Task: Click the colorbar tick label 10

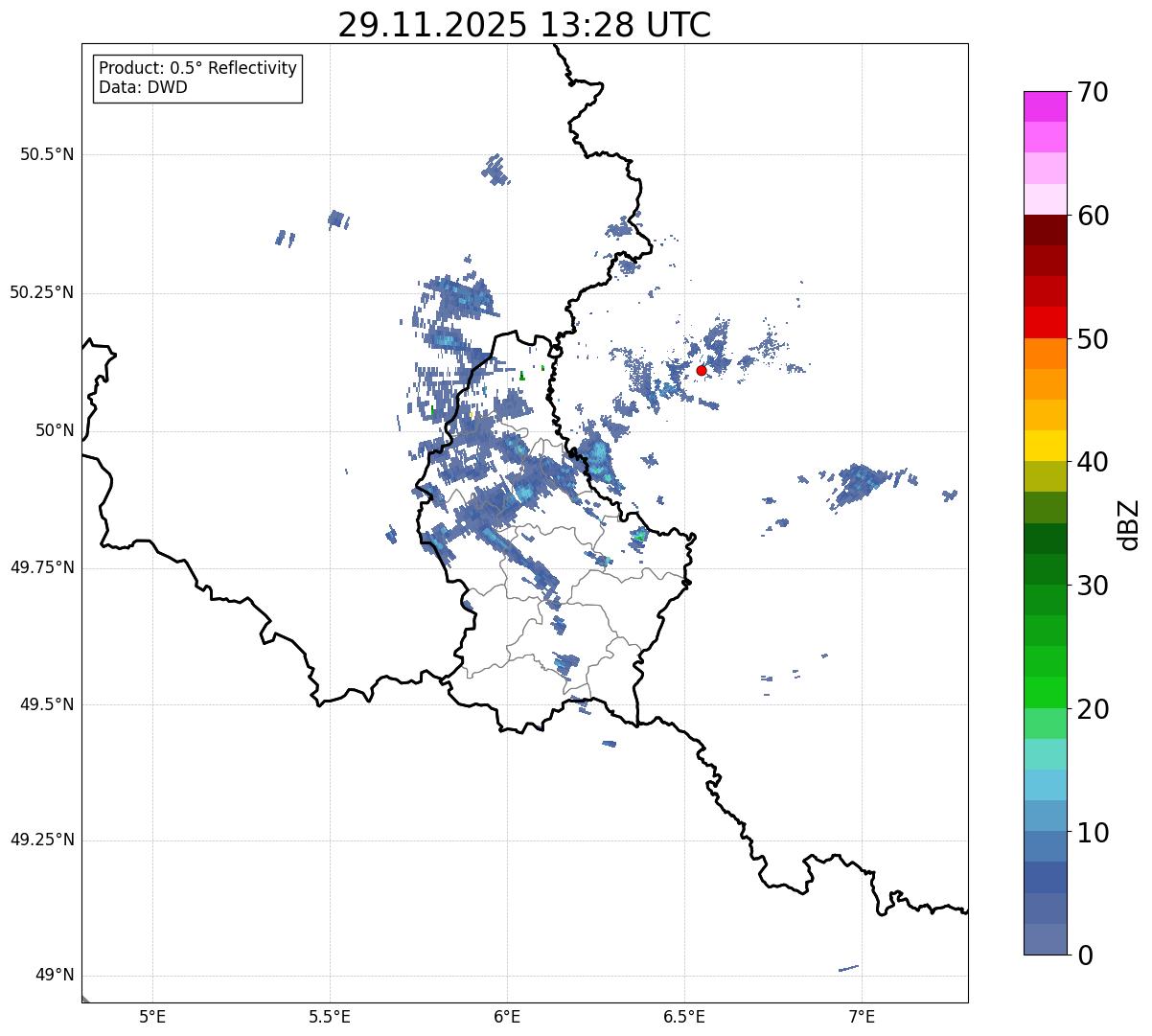Action: point(1094,833)
